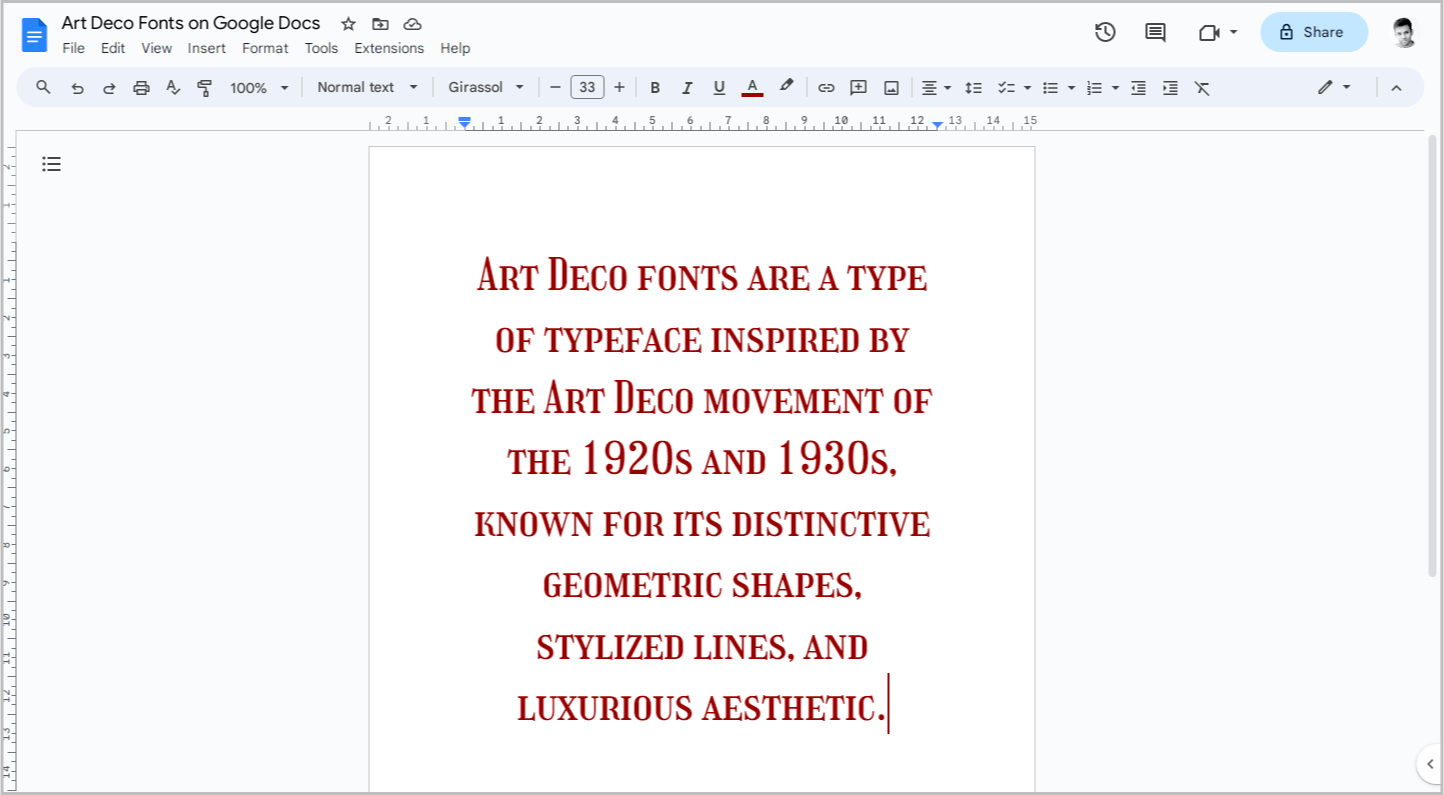The width and height of the screenshot is (1444, 795).
Task: Star the Art Deco Fonts document
Action: tap(347, 23)
